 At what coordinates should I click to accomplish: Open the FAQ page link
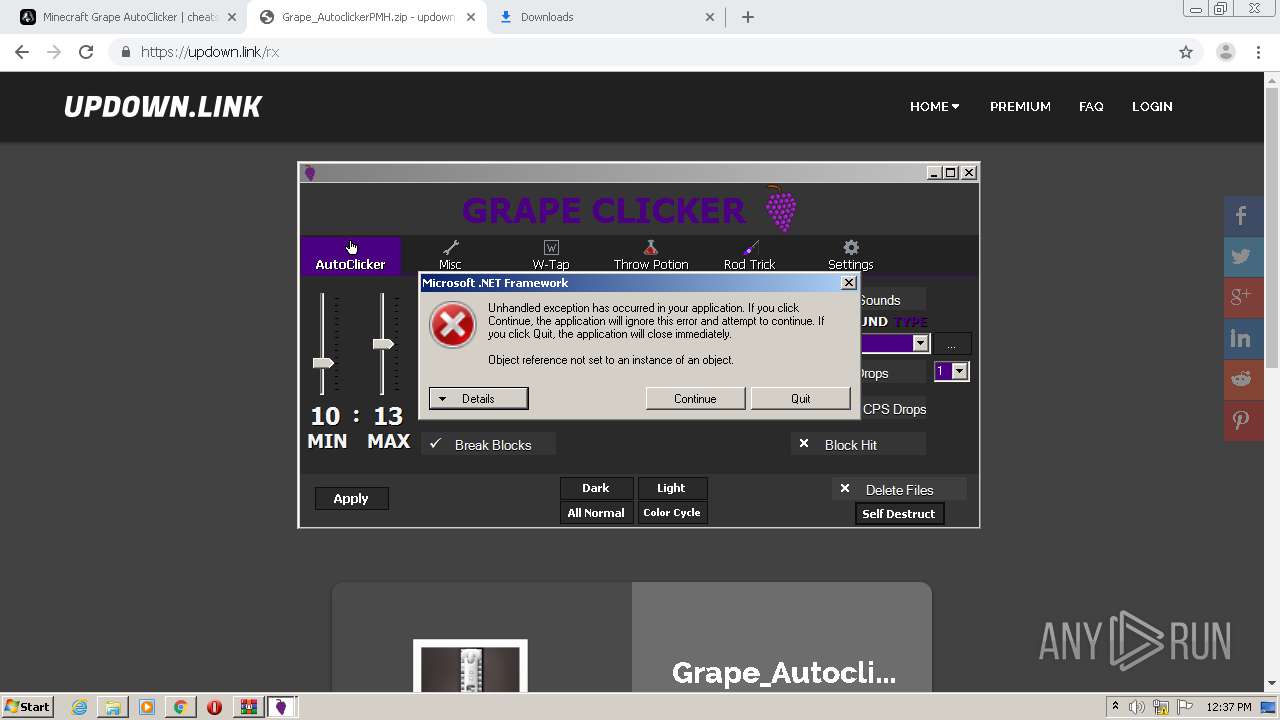pos(1091,106)
